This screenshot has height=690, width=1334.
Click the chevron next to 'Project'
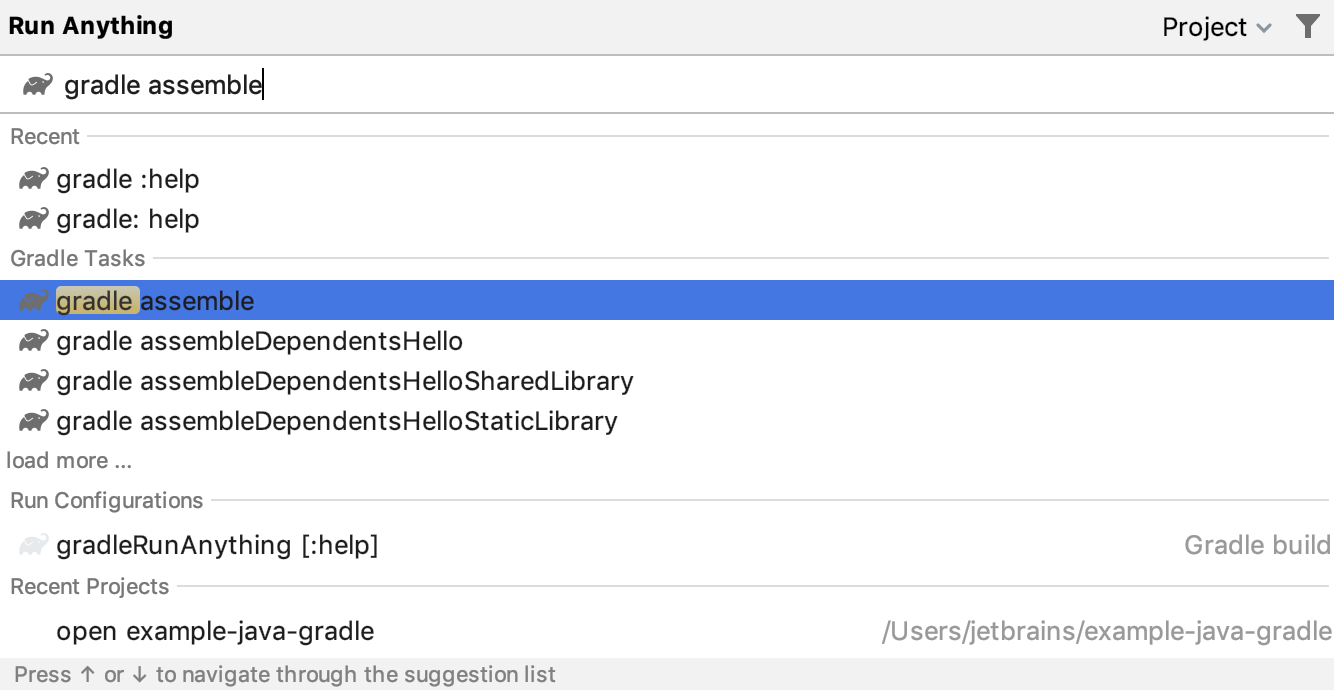click(1266, 28)
